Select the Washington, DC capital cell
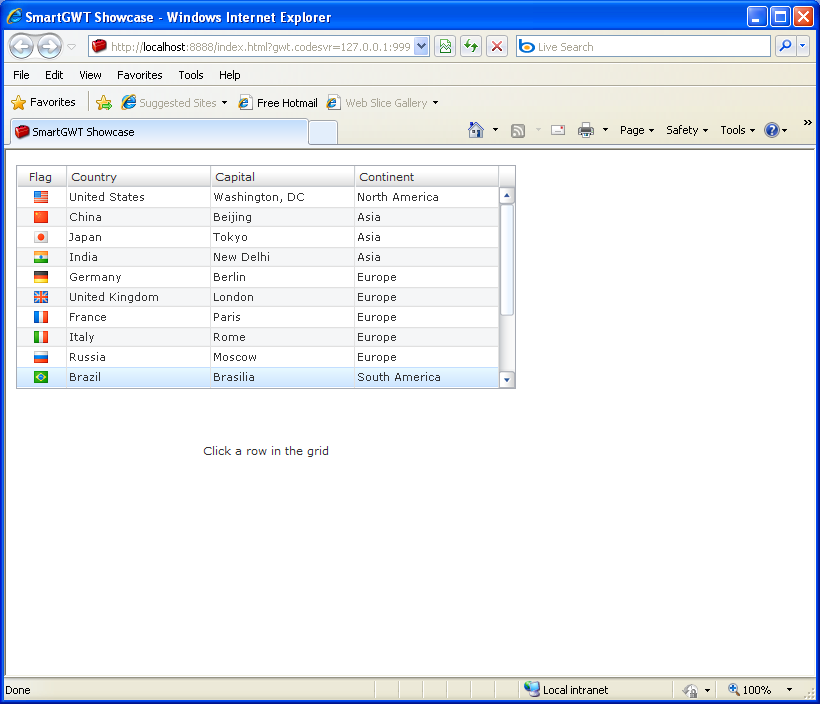Viewport: 820px width, 704px height. click(x=283, y=197)
